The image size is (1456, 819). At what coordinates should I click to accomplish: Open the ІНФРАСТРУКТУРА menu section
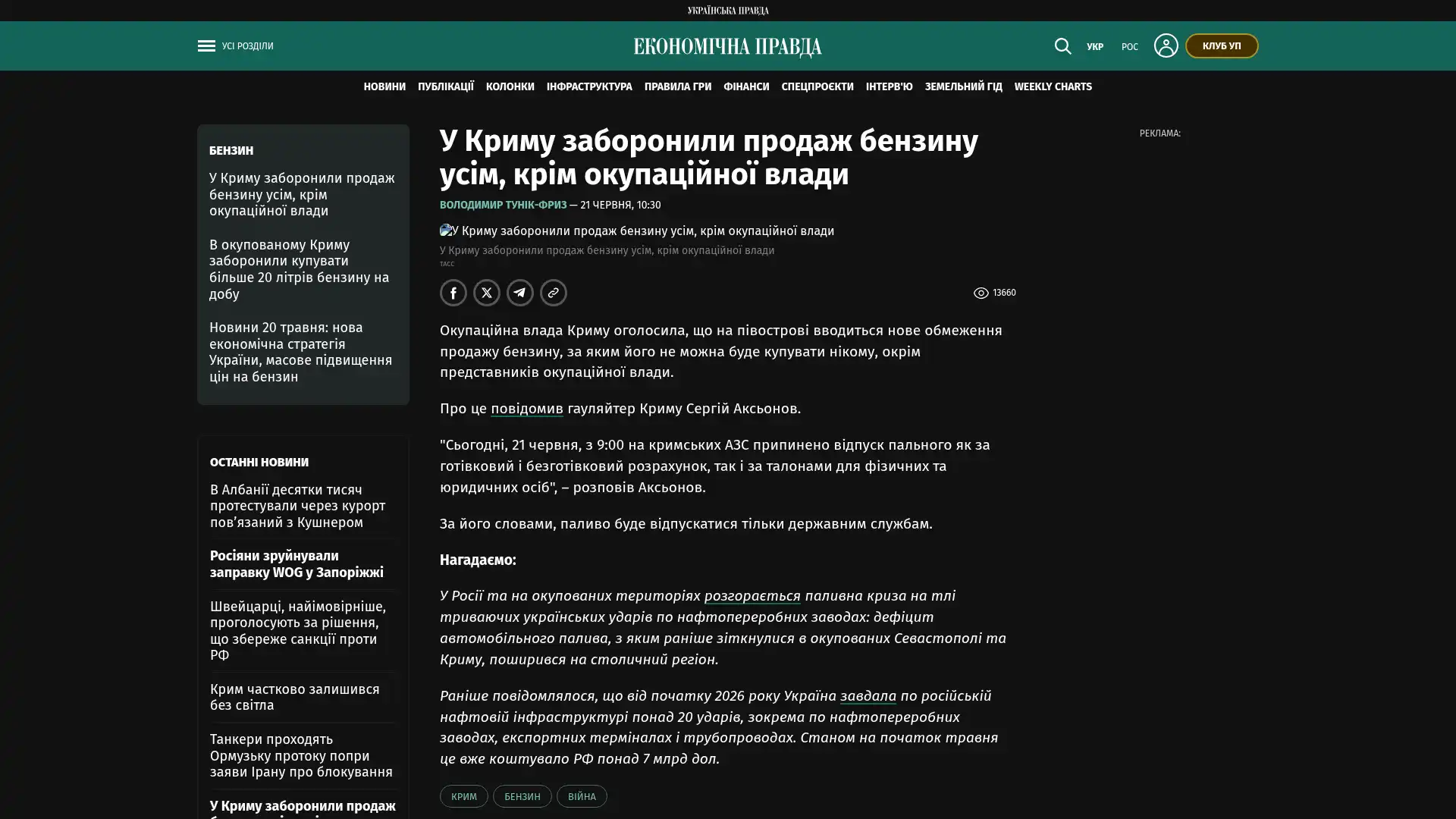[589, 86]
